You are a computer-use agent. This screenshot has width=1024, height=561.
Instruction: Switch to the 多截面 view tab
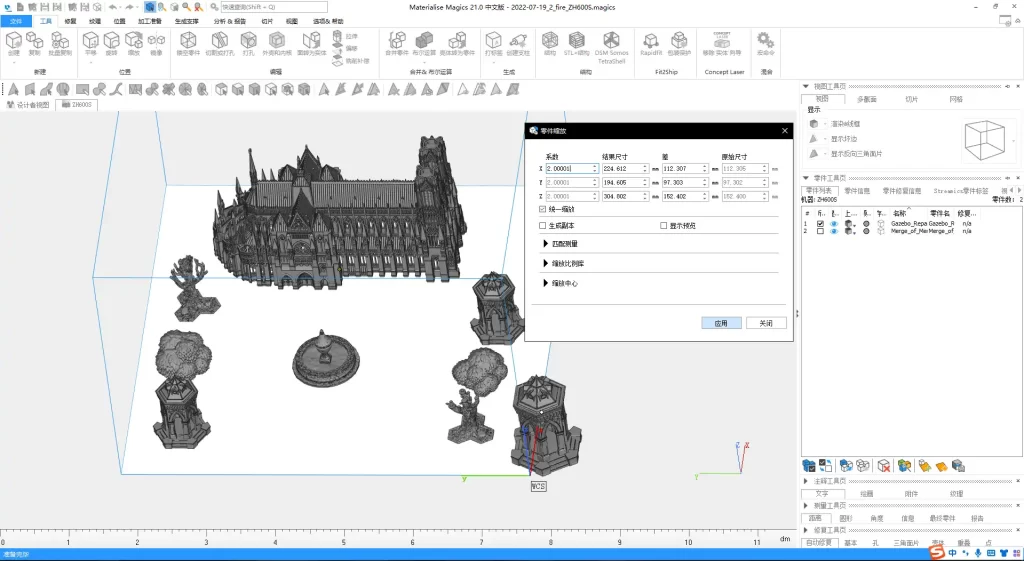tap(866, 99)
